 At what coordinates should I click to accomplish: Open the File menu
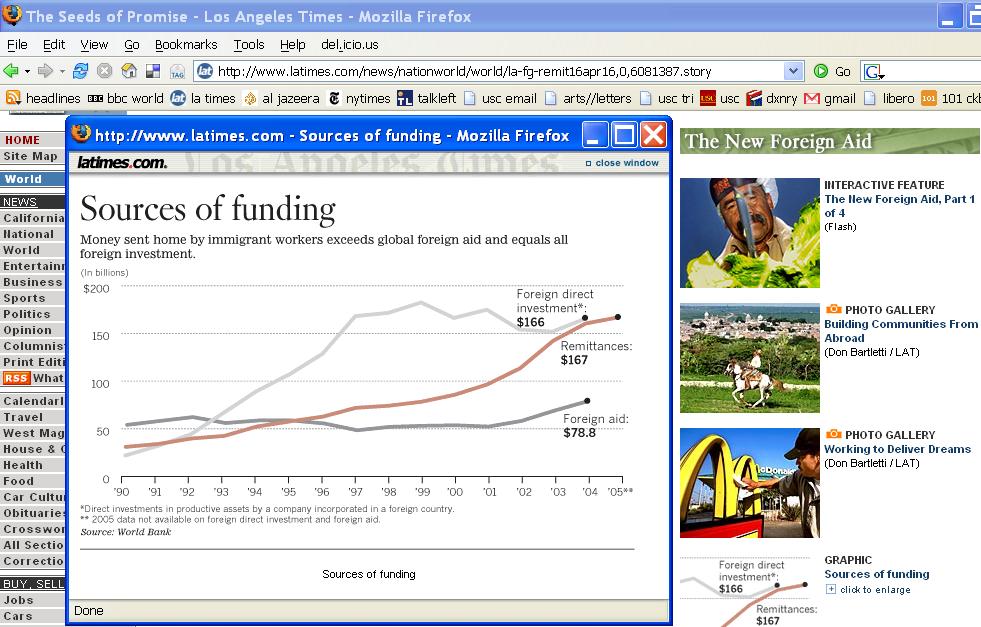(17, 44)
